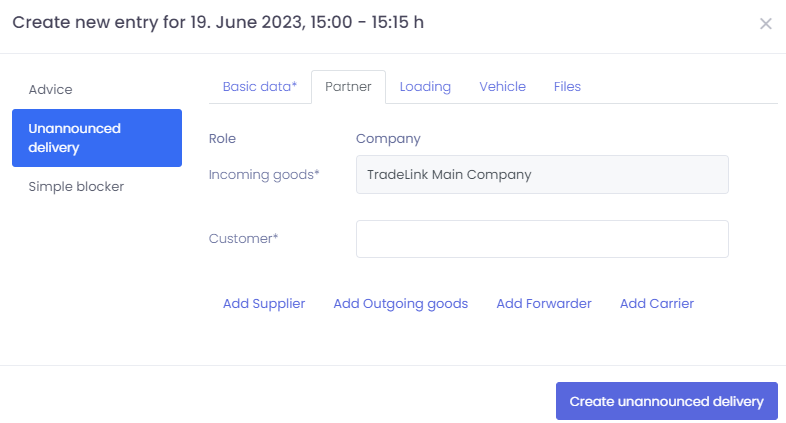This screenshot has width=786, height=423.
Task: Click the Role column header
Action: (x=222, y=139)
